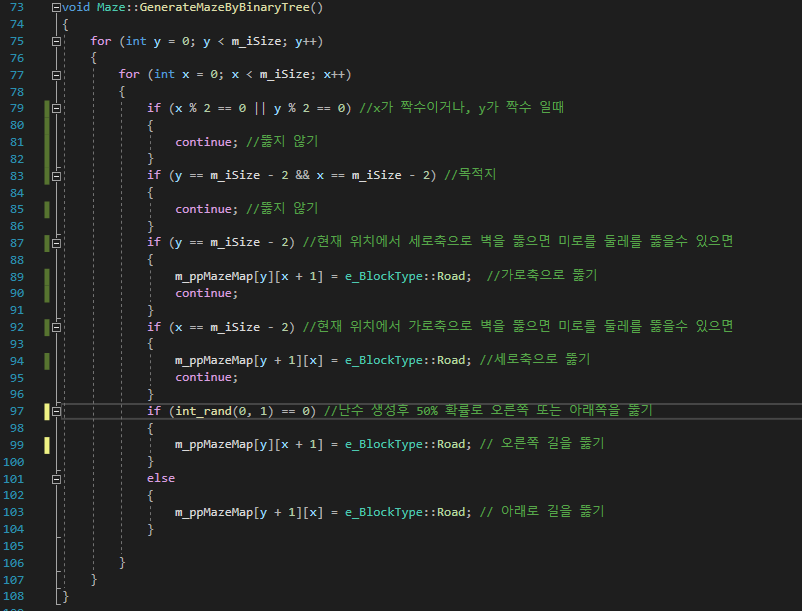The image size is (802, 611).
Task: Collapse the if block fold at line 87
Action: click(x=56, y=243)
